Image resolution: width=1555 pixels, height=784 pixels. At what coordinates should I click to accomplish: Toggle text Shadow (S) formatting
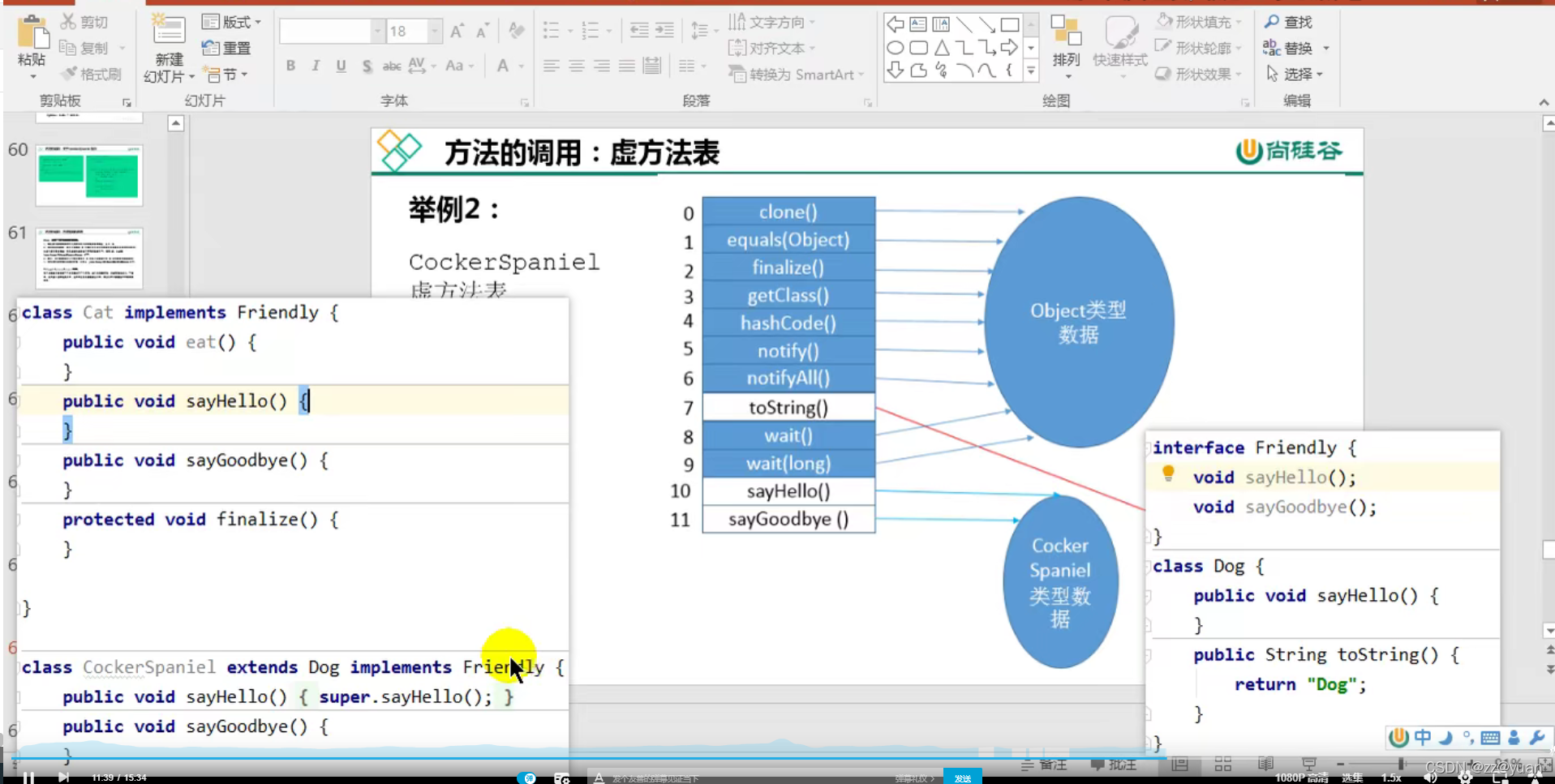[x=367, y=66]
